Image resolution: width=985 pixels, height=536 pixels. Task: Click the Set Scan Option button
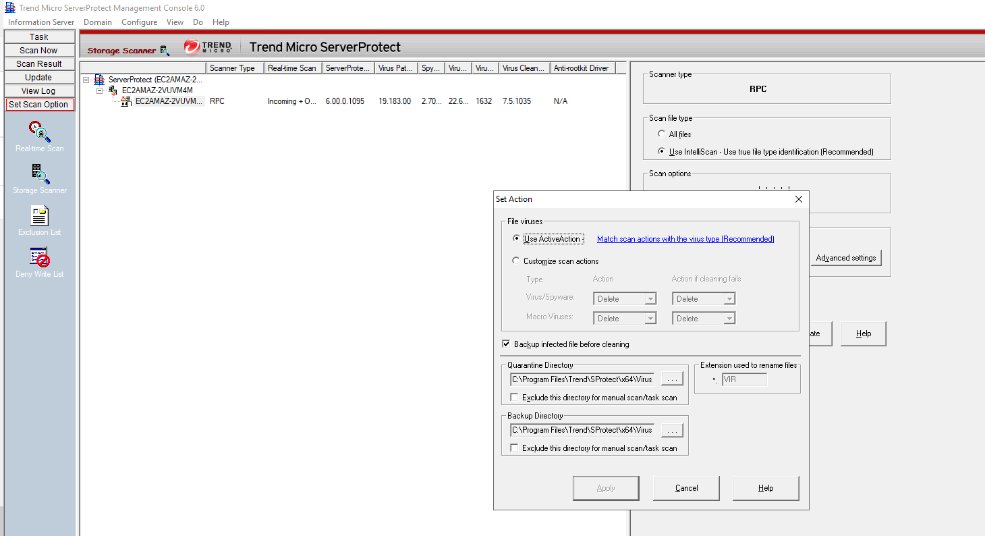coord(39,104)
